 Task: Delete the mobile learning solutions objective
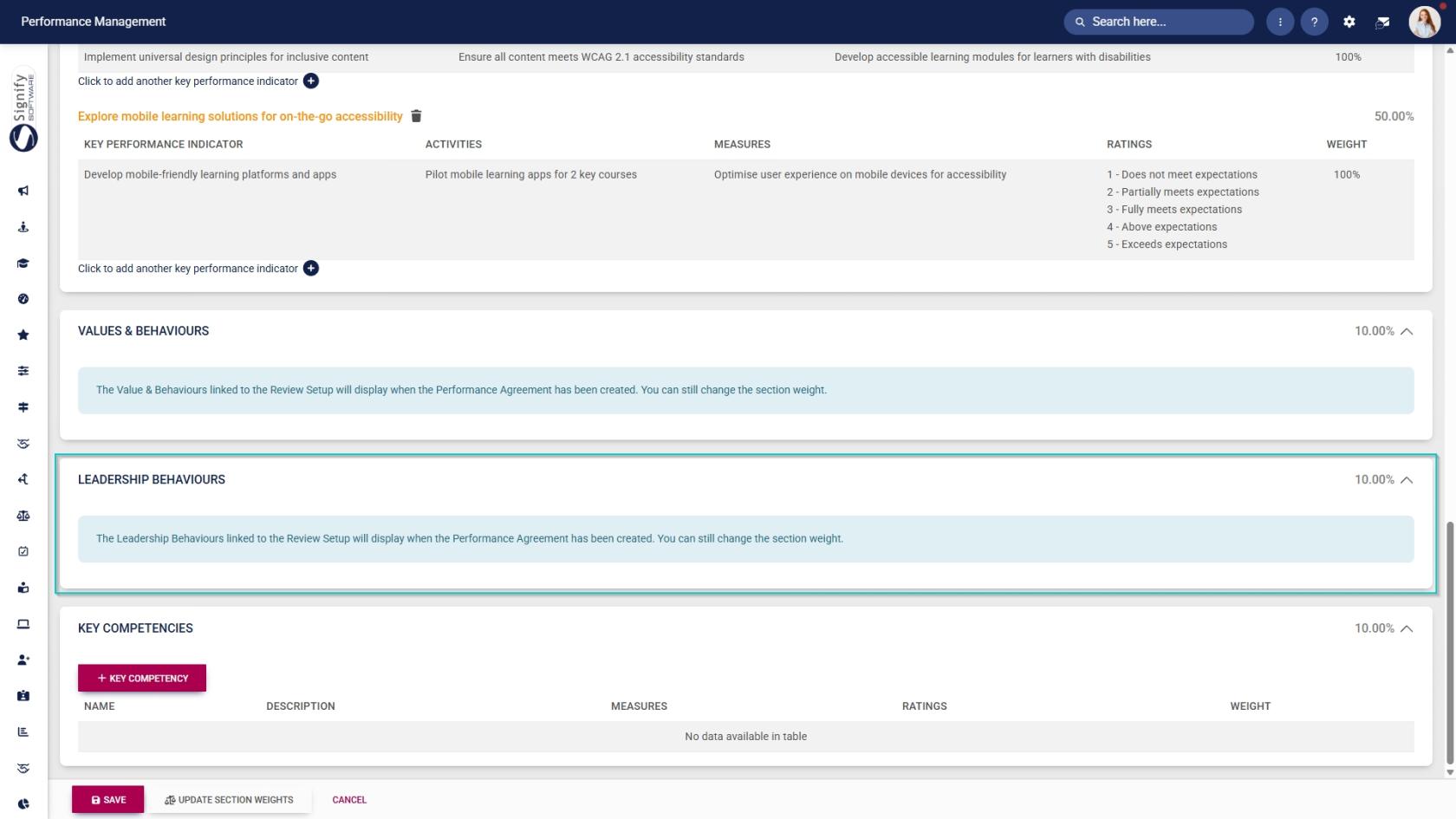point(416,116)
